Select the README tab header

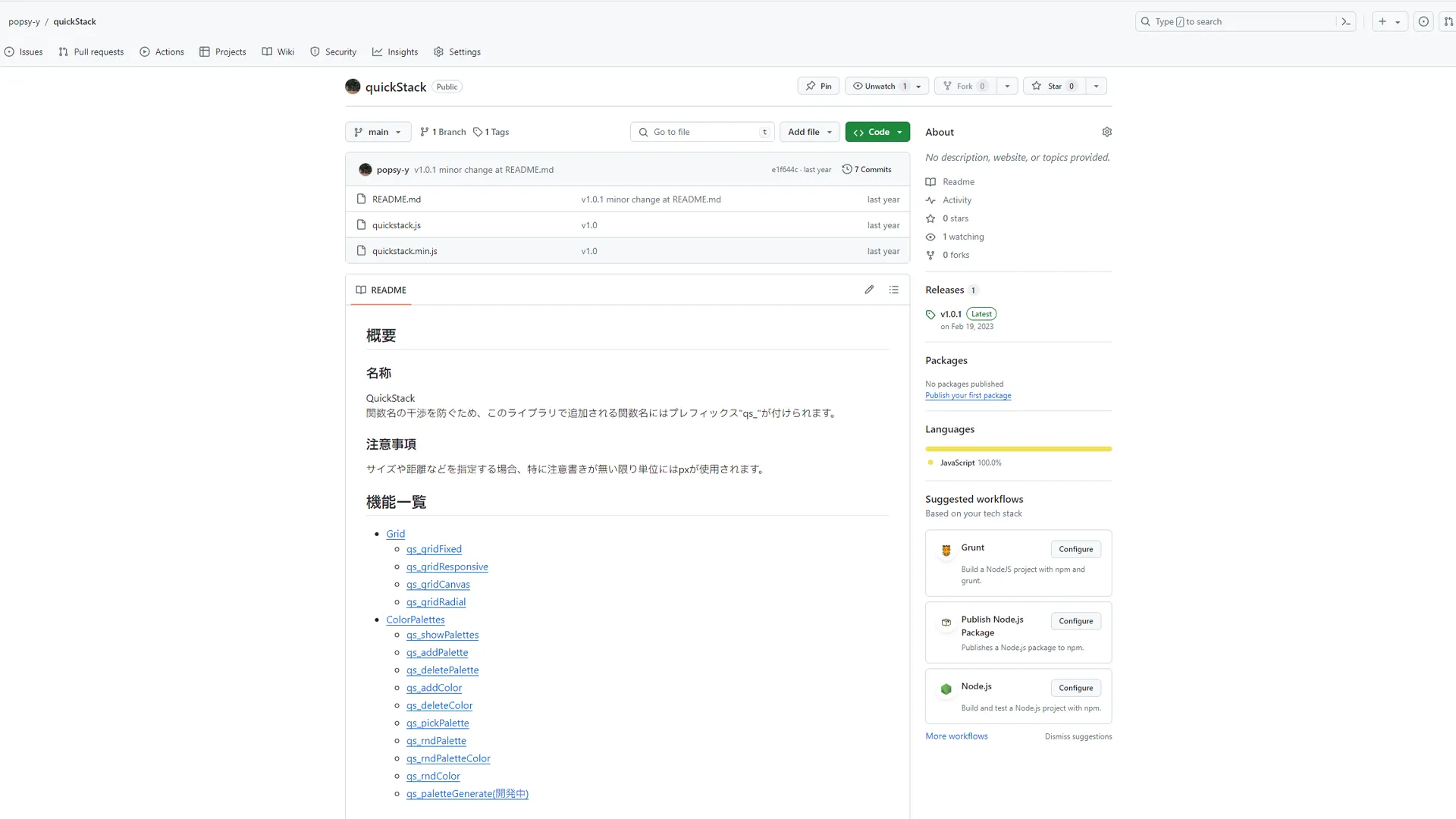(381, 290)
